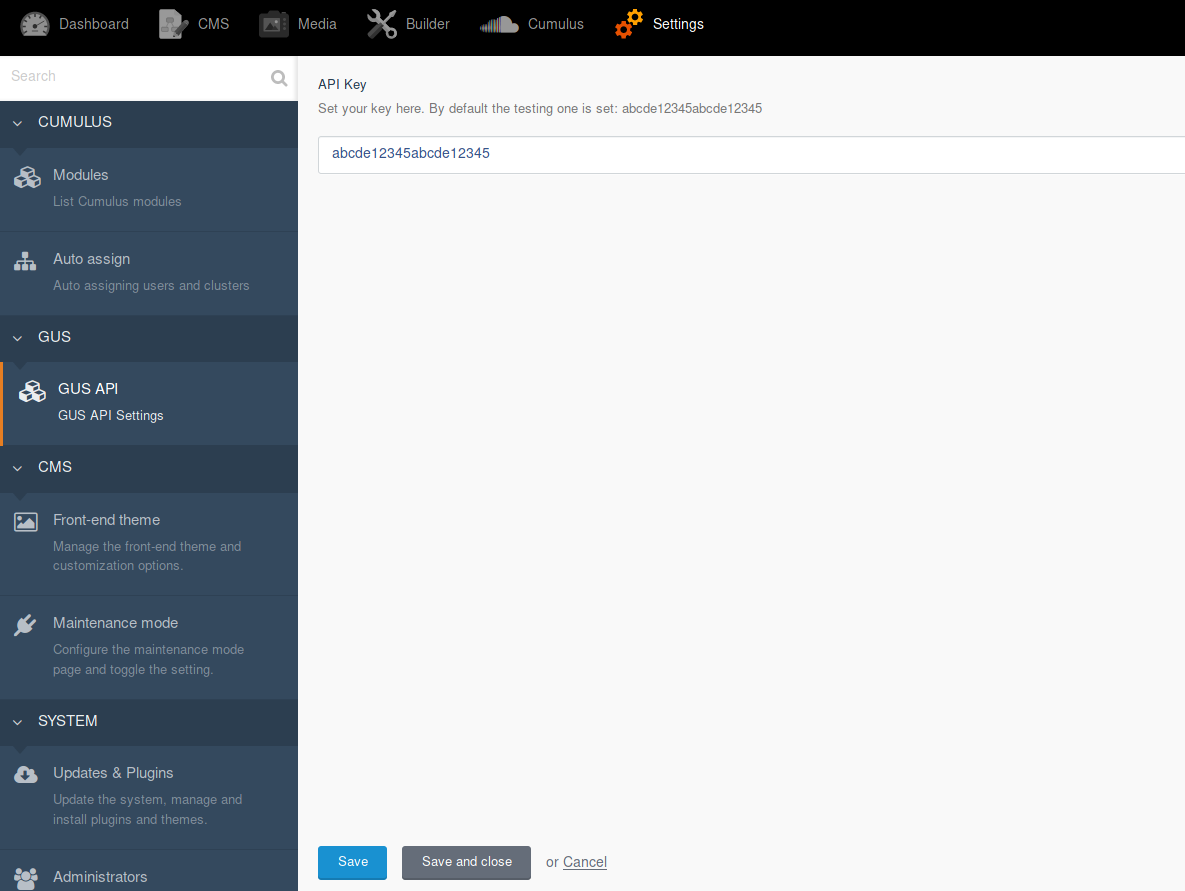Click the blue Save button
The width and height of the screenshot is (1185, 891).
pyautogui.click(x=352, y=862)
